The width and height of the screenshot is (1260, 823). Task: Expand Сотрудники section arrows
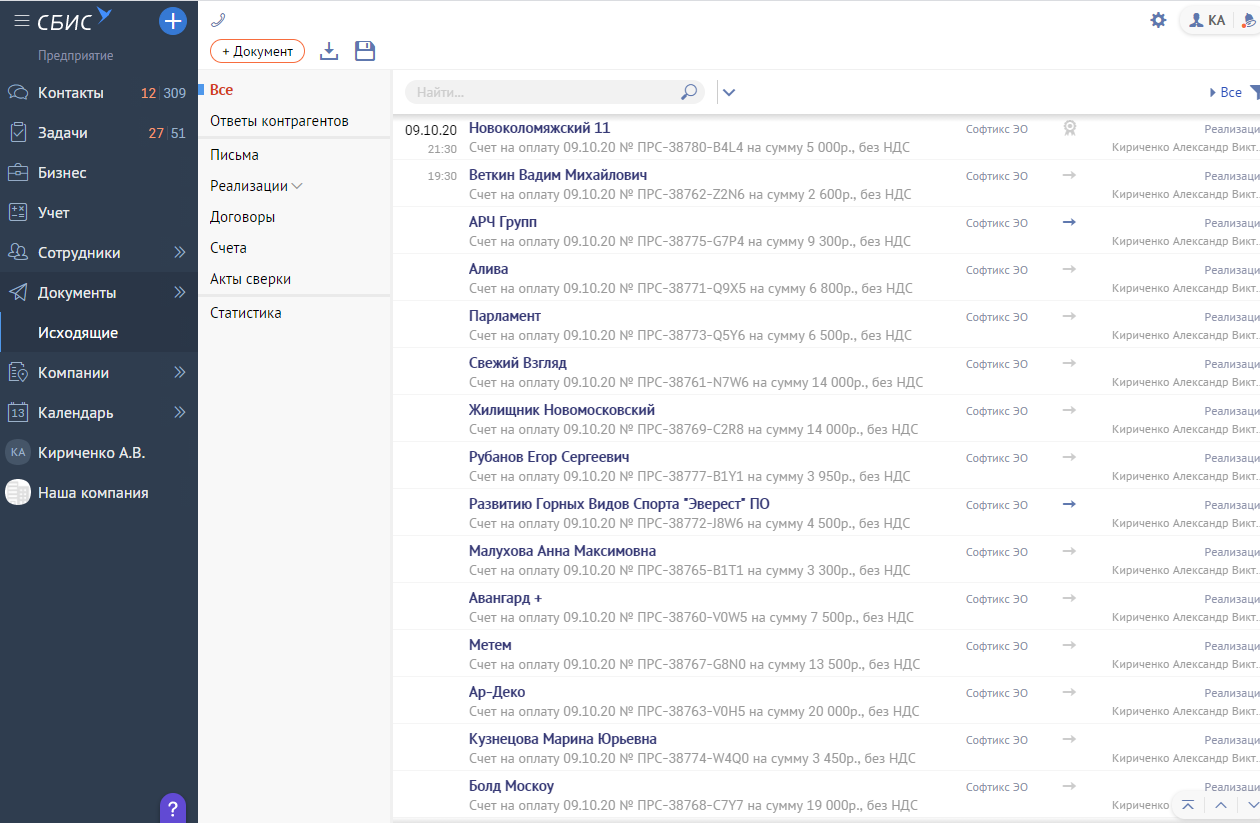(x=180, y=253)
